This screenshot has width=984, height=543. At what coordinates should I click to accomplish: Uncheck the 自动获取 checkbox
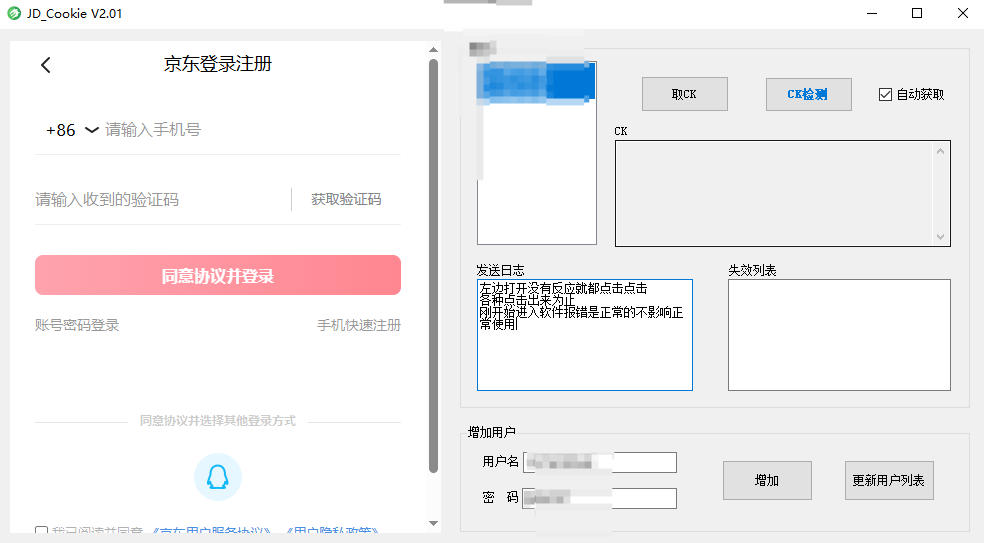(x=885, y=95)
